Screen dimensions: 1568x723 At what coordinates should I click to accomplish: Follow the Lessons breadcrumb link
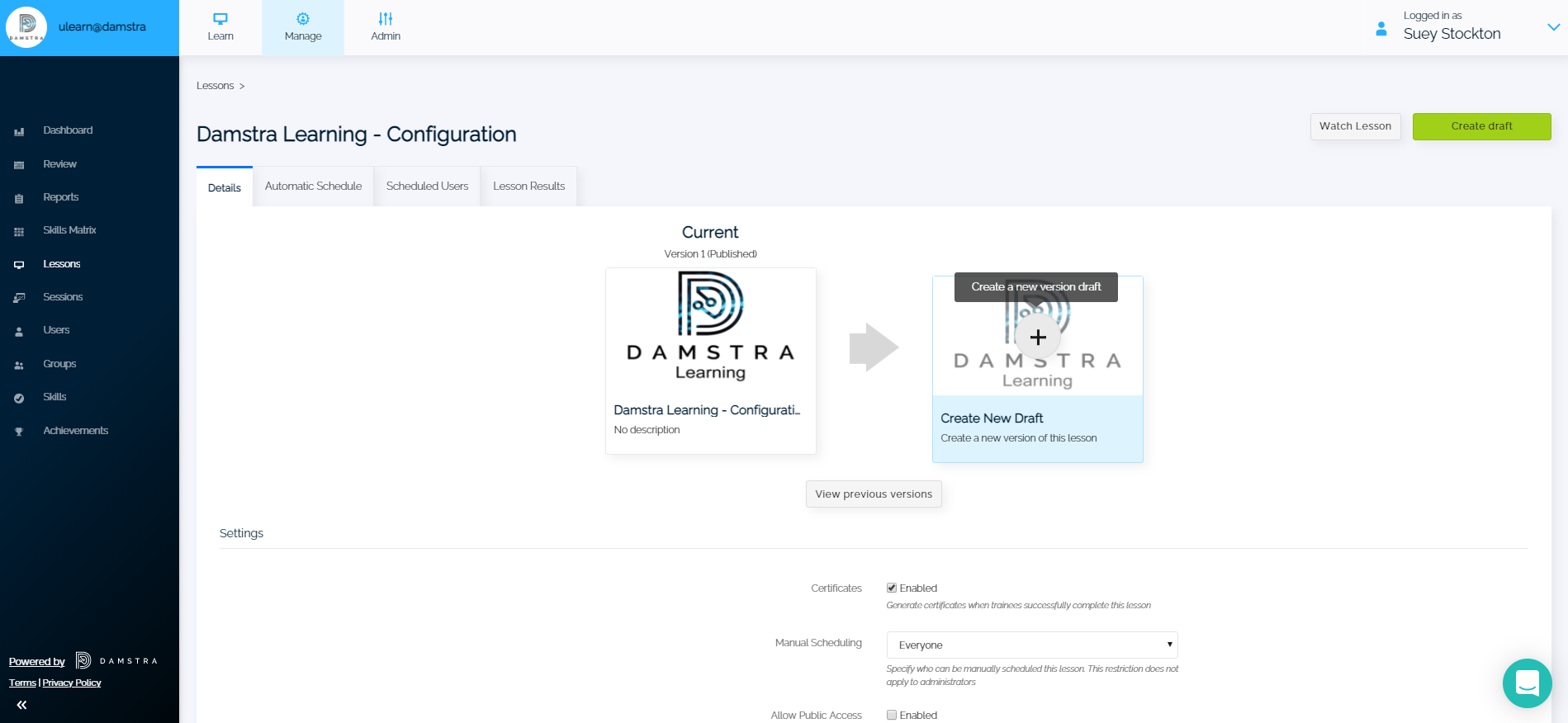point(216,86)
